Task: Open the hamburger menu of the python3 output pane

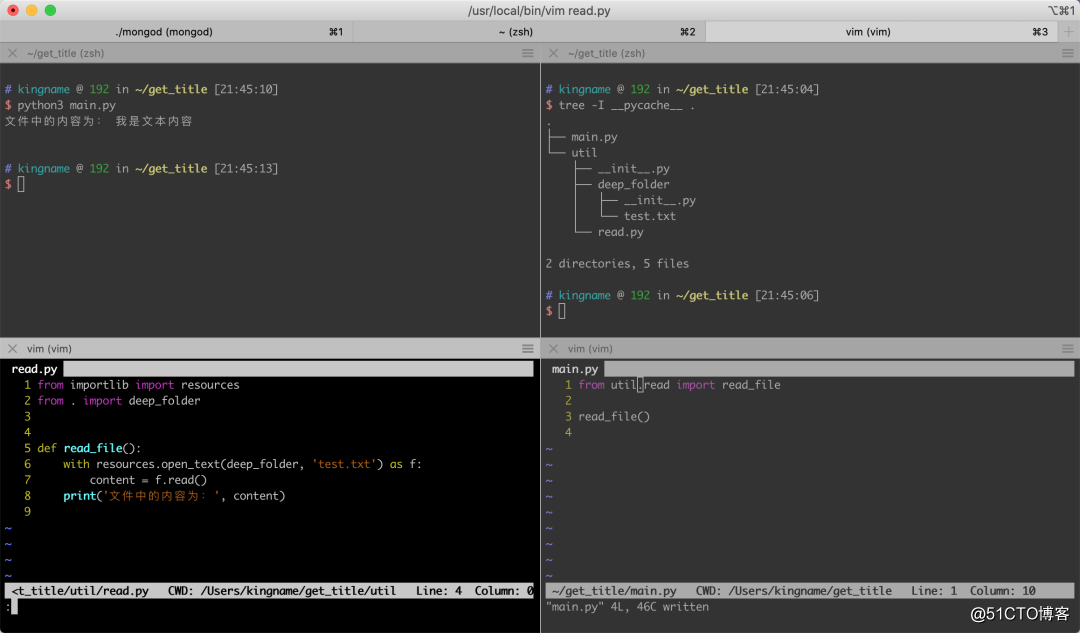Action: pyautogui.click(x=527, y=53)
